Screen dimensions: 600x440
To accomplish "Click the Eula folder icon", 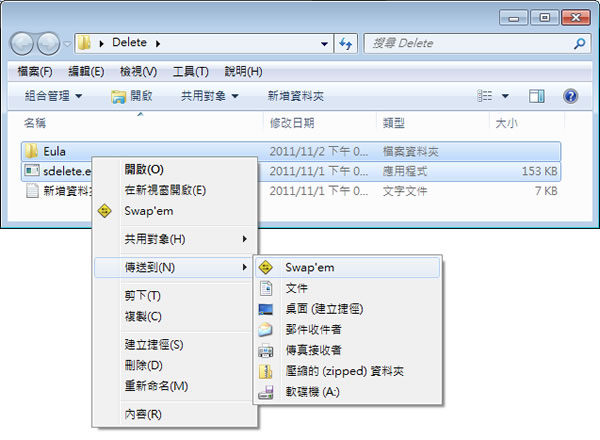I will [31, 151].
